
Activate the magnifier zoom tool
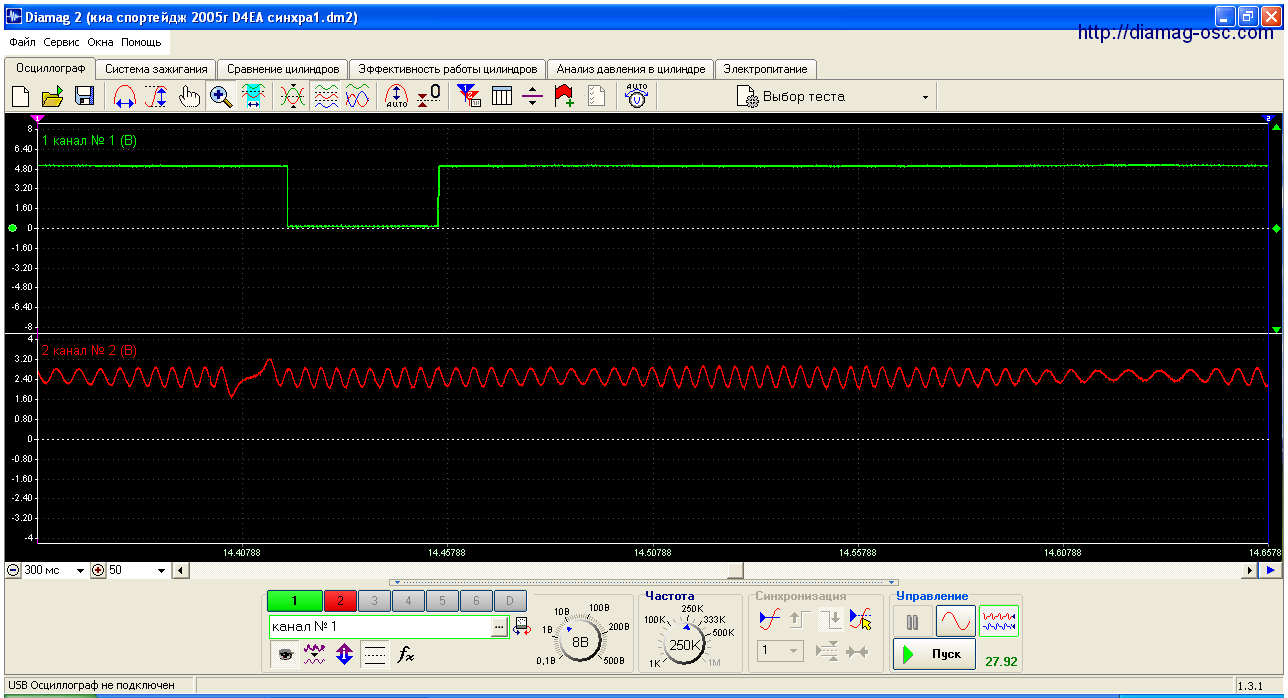point(221,96)
